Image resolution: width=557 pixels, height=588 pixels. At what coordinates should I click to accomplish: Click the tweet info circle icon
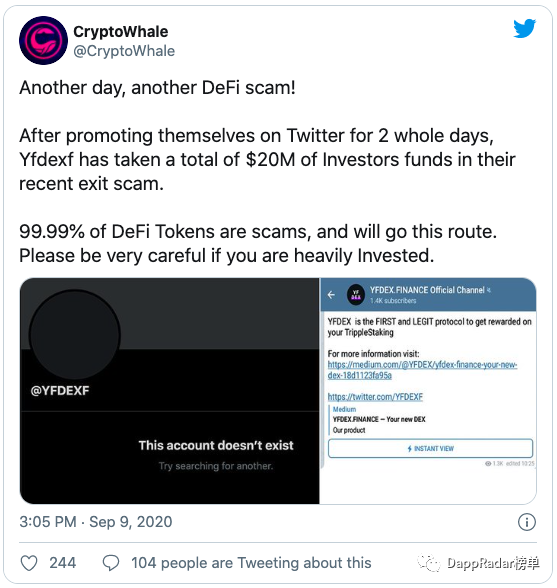[527, 522]
